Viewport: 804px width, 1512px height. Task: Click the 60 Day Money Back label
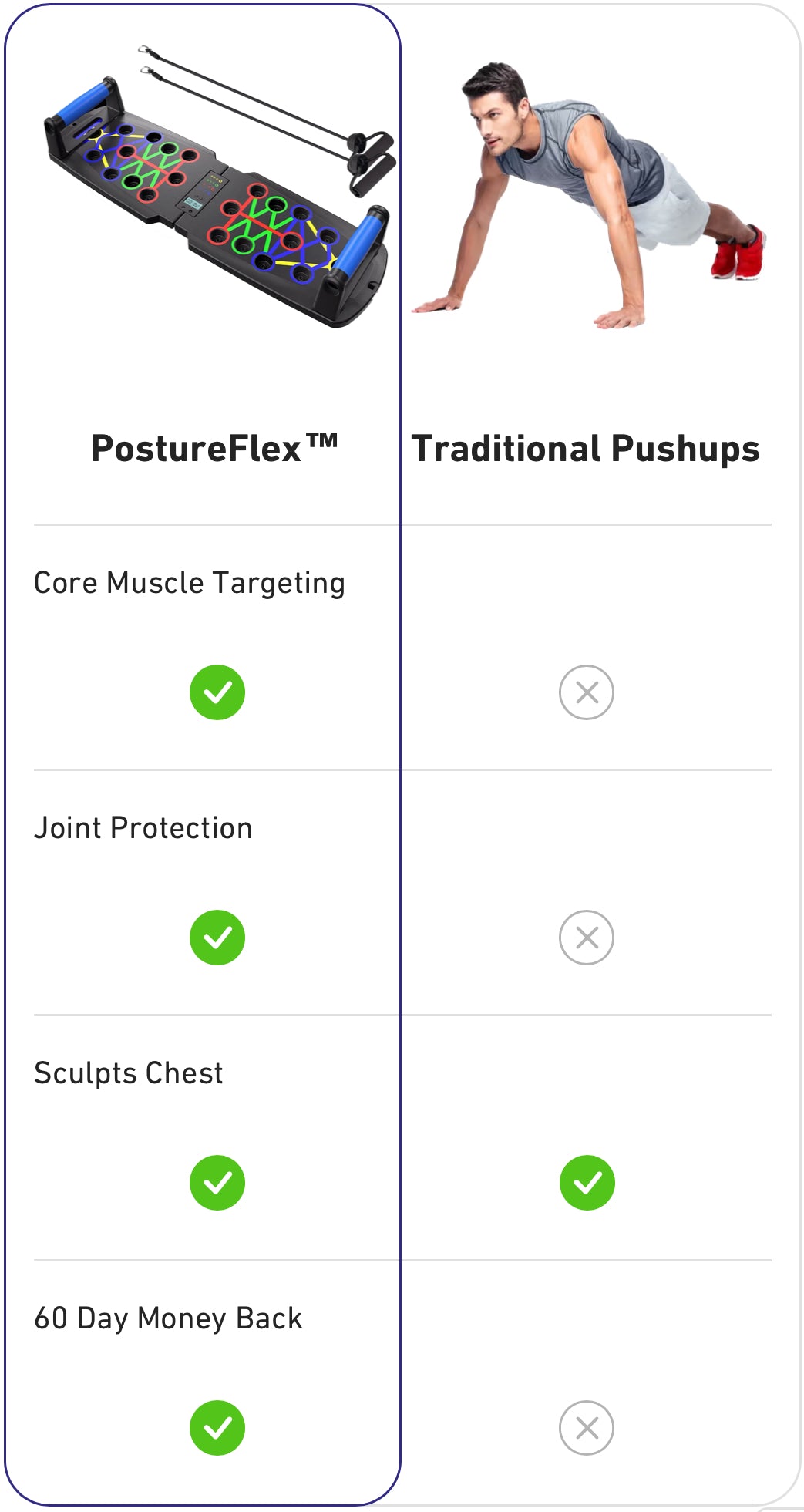(x=168, y=1318)
